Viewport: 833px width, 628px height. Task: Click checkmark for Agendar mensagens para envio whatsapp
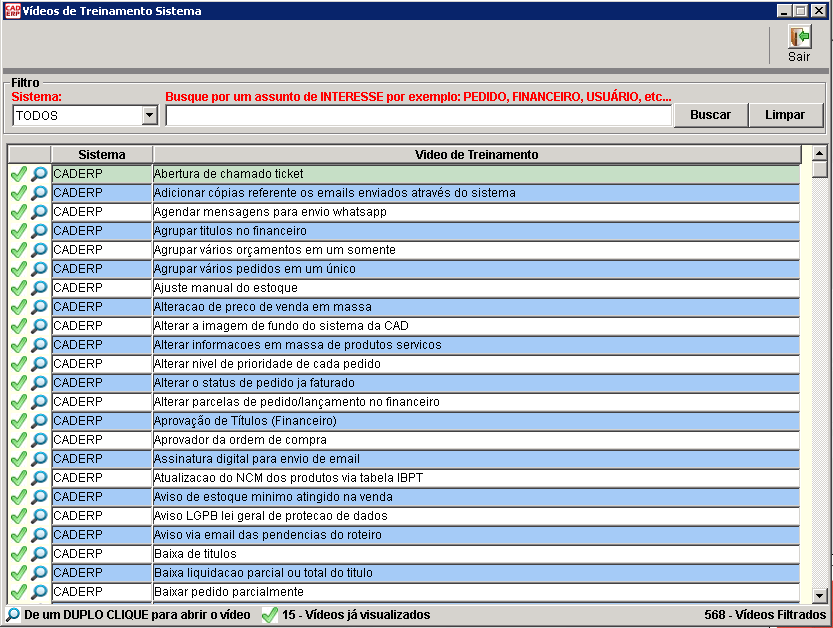click(x=19, y=212)
